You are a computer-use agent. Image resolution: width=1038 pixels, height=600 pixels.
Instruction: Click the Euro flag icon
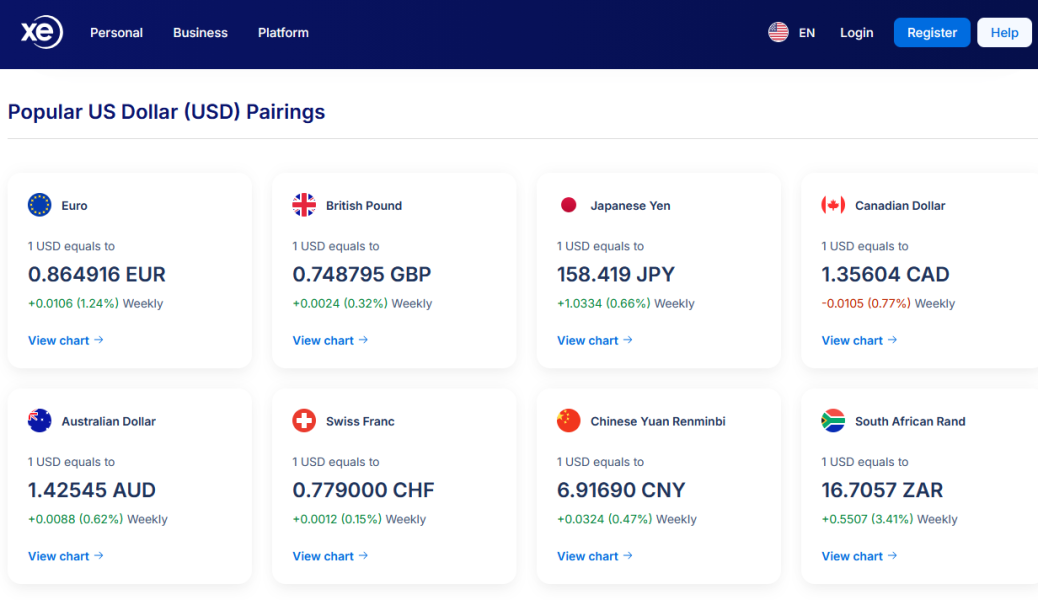[40, 205]
